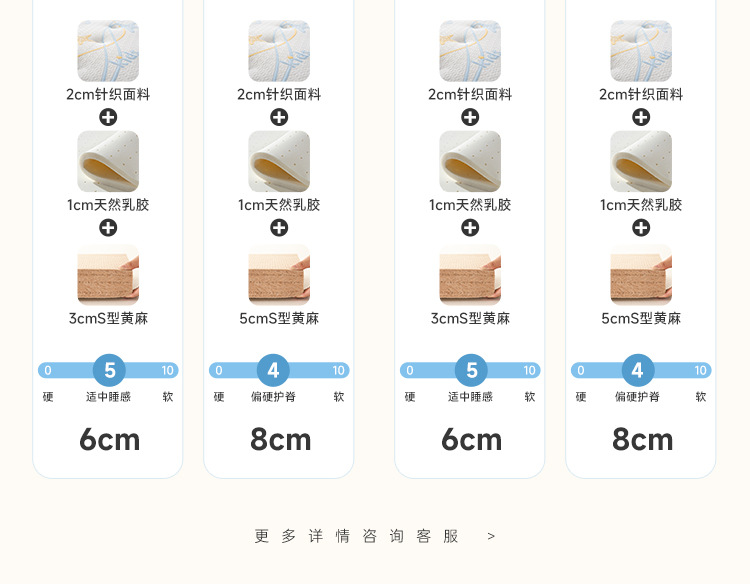Click plus icon below fabric in fourth card
The image size is (750, 584).
[x=641, y=117]
